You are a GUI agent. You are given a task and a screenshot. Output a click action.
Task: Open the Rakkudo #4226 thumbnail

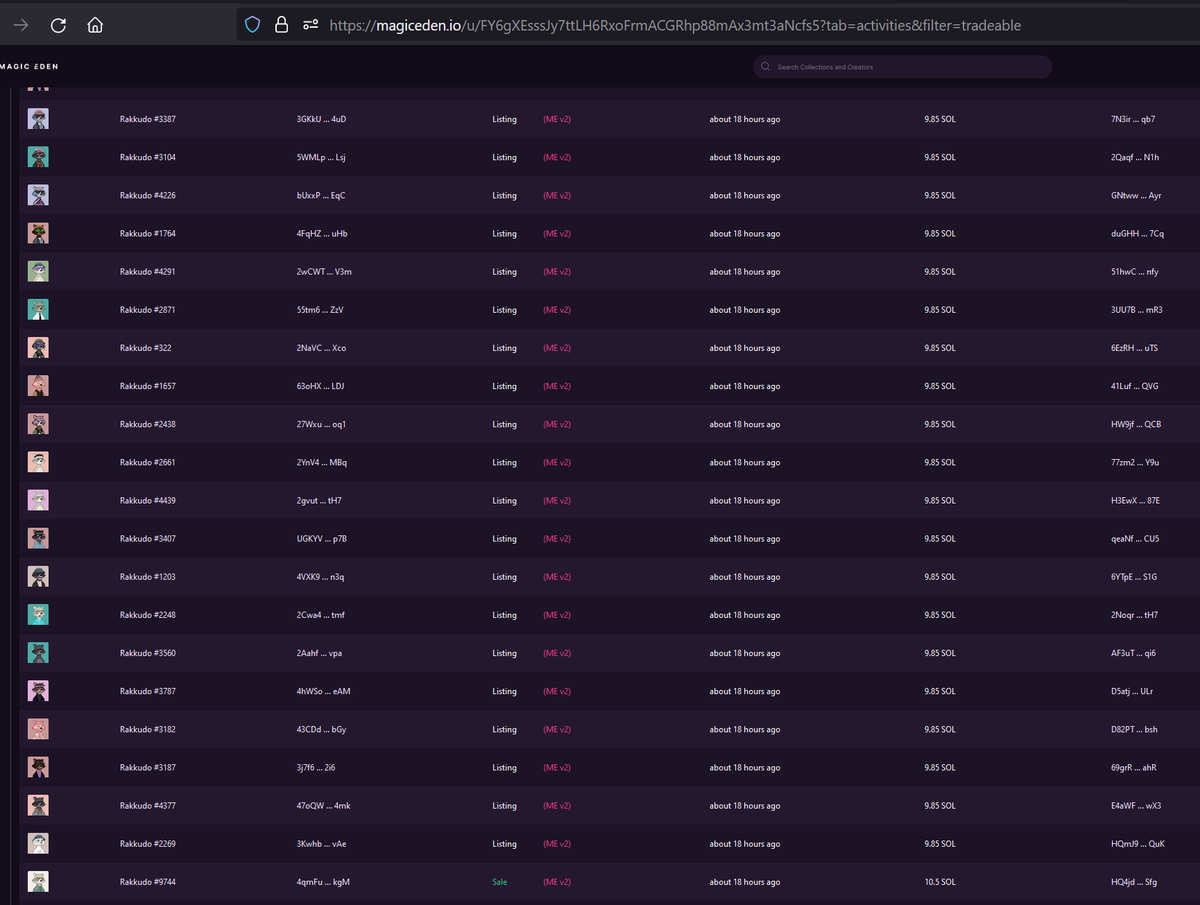[38, 195]
